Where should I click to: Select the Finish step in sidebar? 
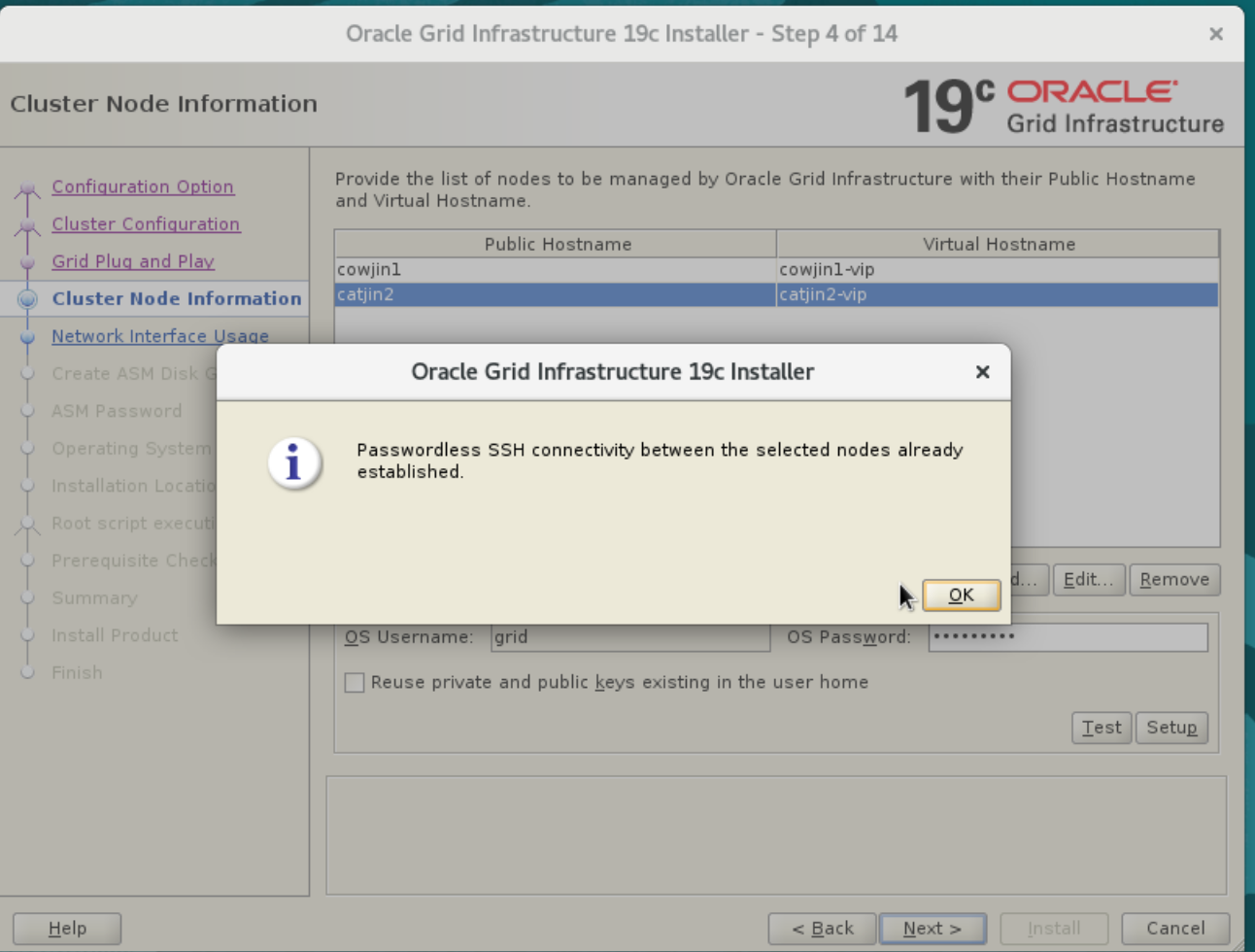click(77, 672)
